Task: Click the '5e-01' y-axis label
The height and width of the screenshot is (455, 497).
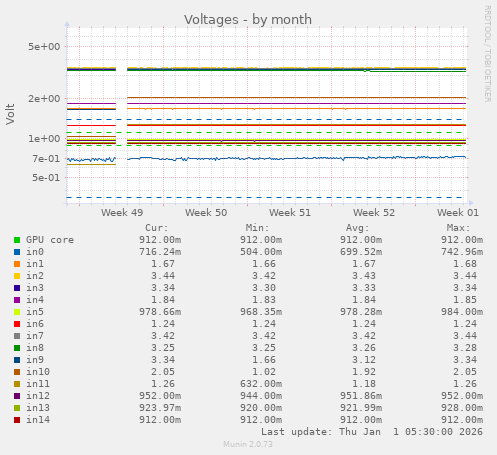Action: (x=46, y=178)
